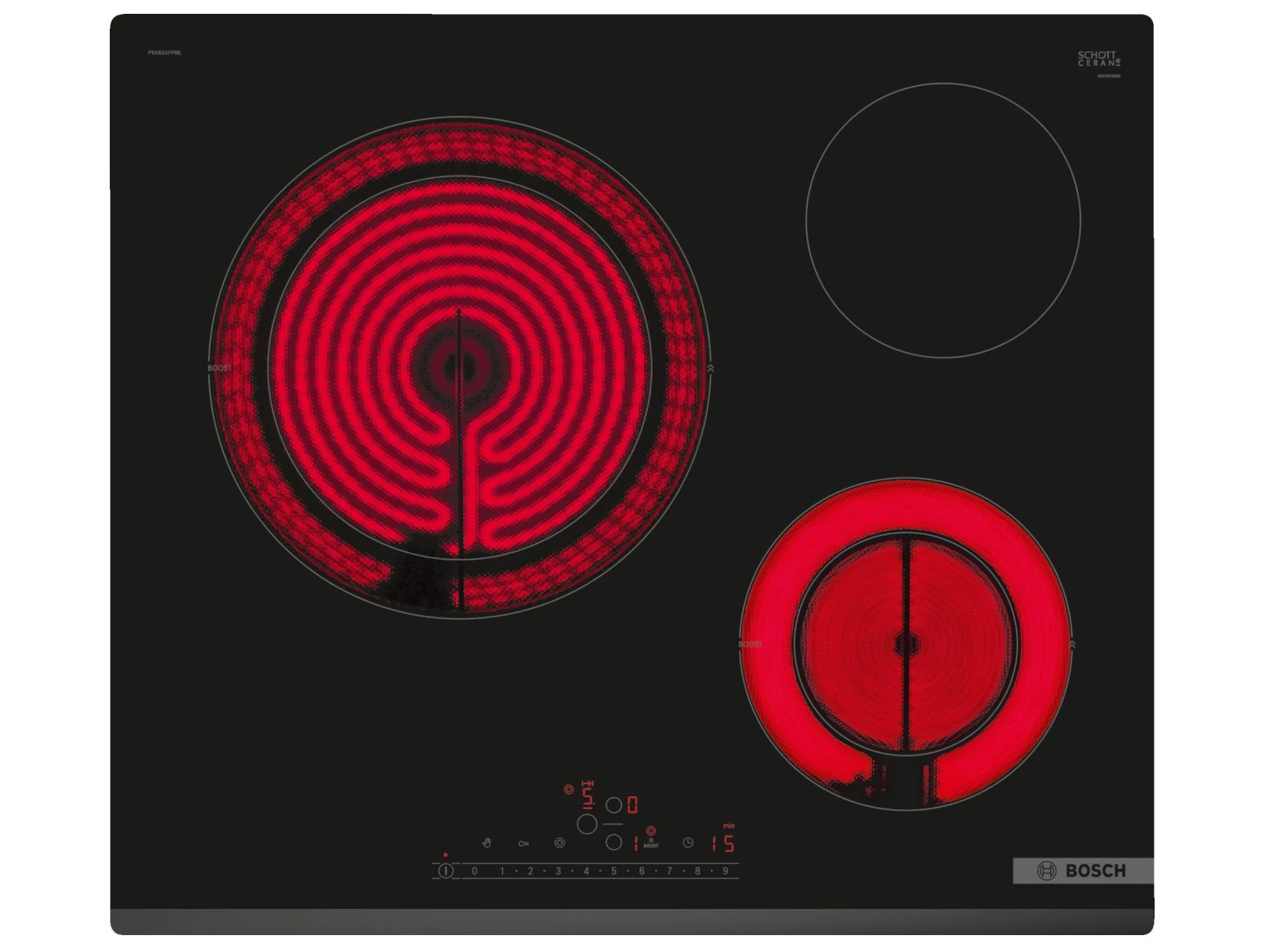Select the zone circle beside the 0 display
Screen dimensions: 1269x952
pos(613,805)
